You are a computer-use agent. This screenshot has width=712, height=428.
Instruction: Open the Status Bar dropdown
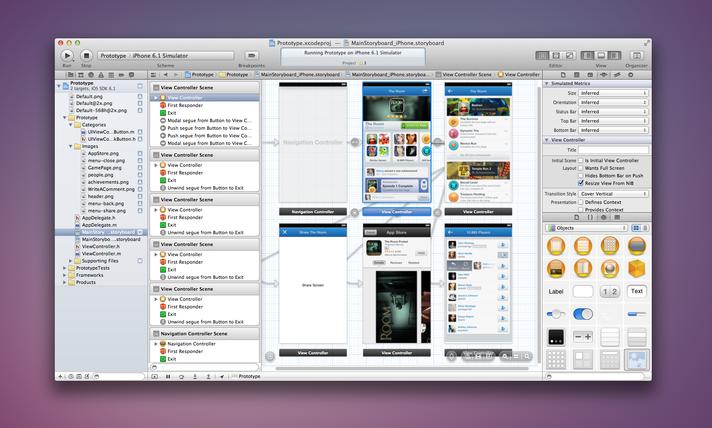coord(613,112)
